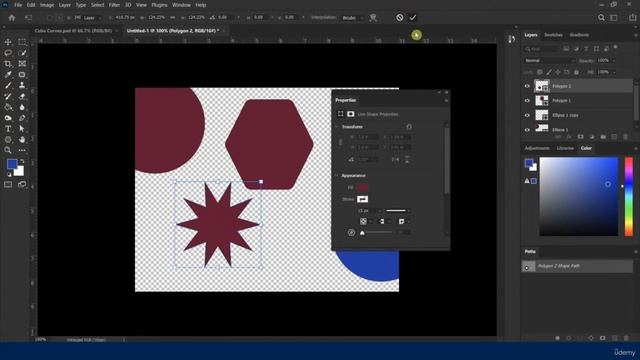Add layer mask in Layers panel footer
The image size is (640, 360).
click(580, 137)
